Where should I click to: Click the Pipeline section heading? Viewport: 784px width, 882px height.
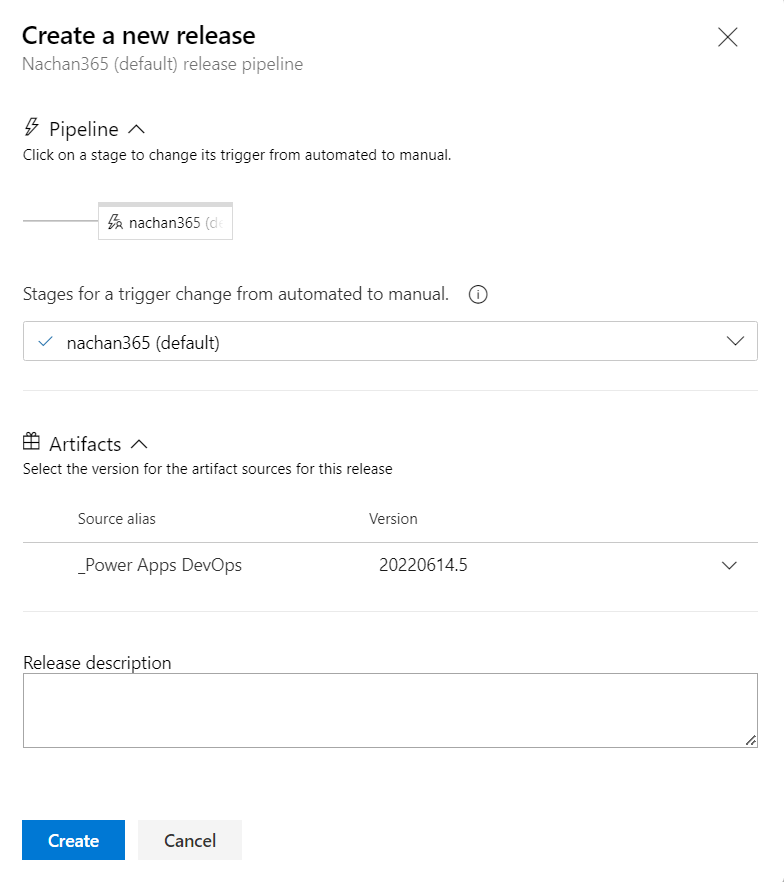point(84,129)
